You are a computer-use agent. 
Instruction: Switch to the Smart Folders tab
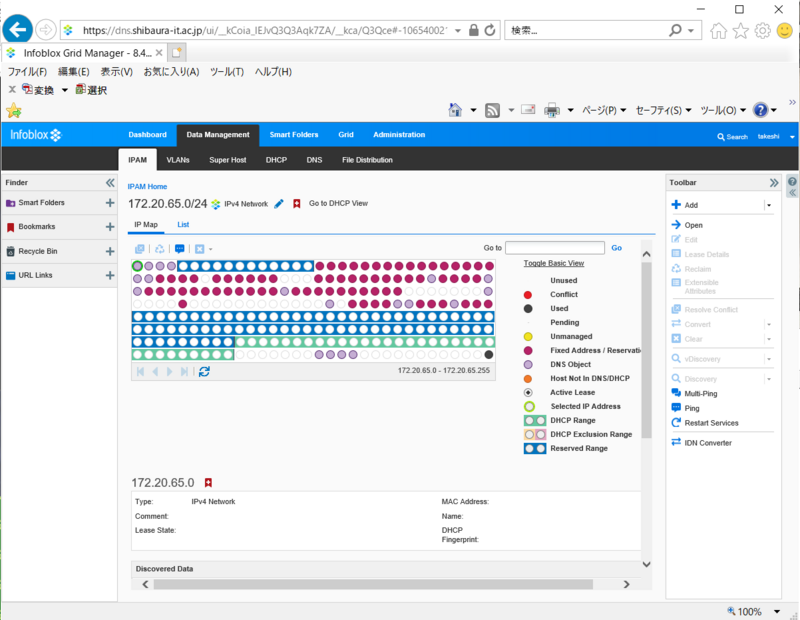(294, 135)
